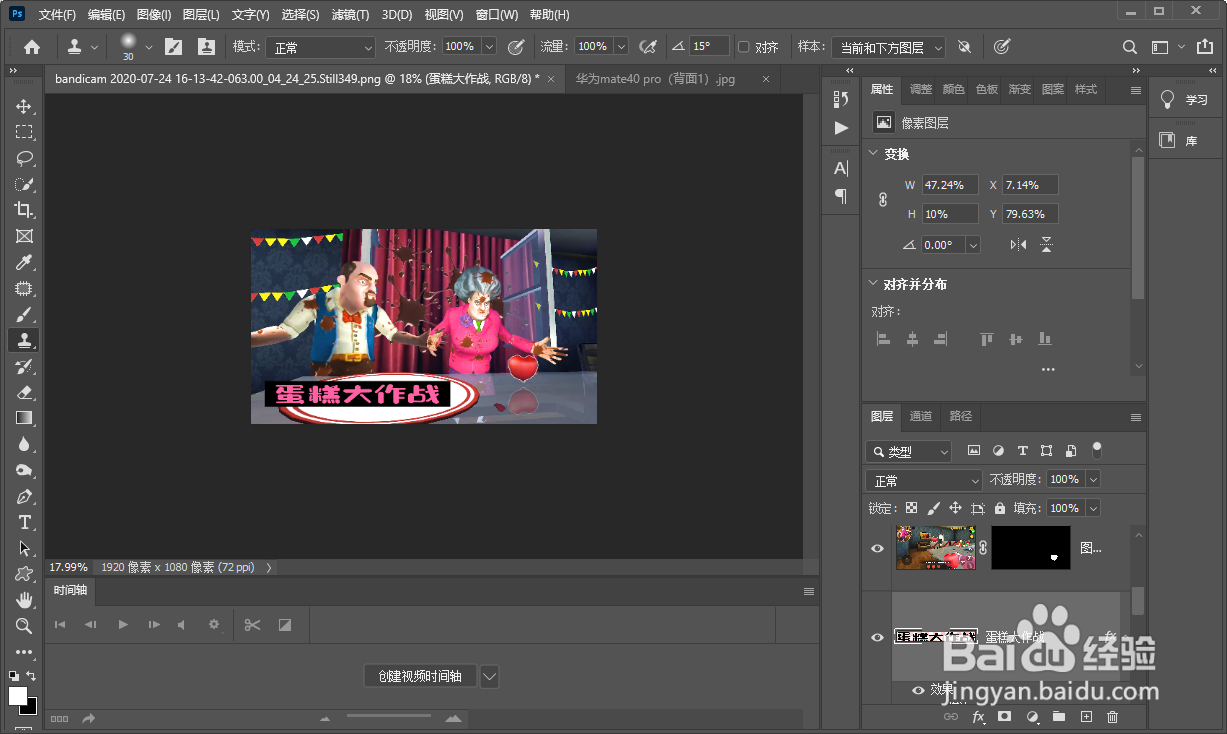Create a new group folder icon
This screenshot has width=1227, height=734.
(x=1059, y=717)
